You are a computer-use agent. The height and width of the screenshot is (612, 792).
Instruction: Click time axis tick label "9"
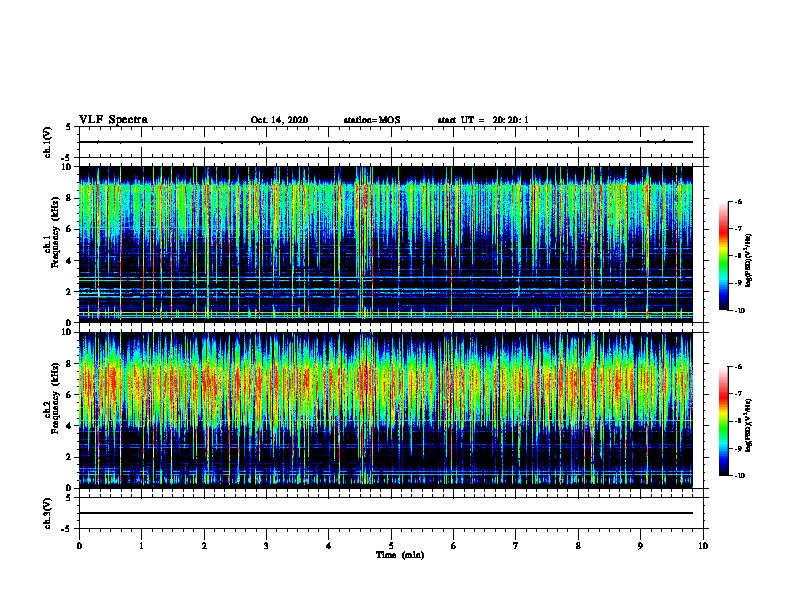click(x=640, y=546)
